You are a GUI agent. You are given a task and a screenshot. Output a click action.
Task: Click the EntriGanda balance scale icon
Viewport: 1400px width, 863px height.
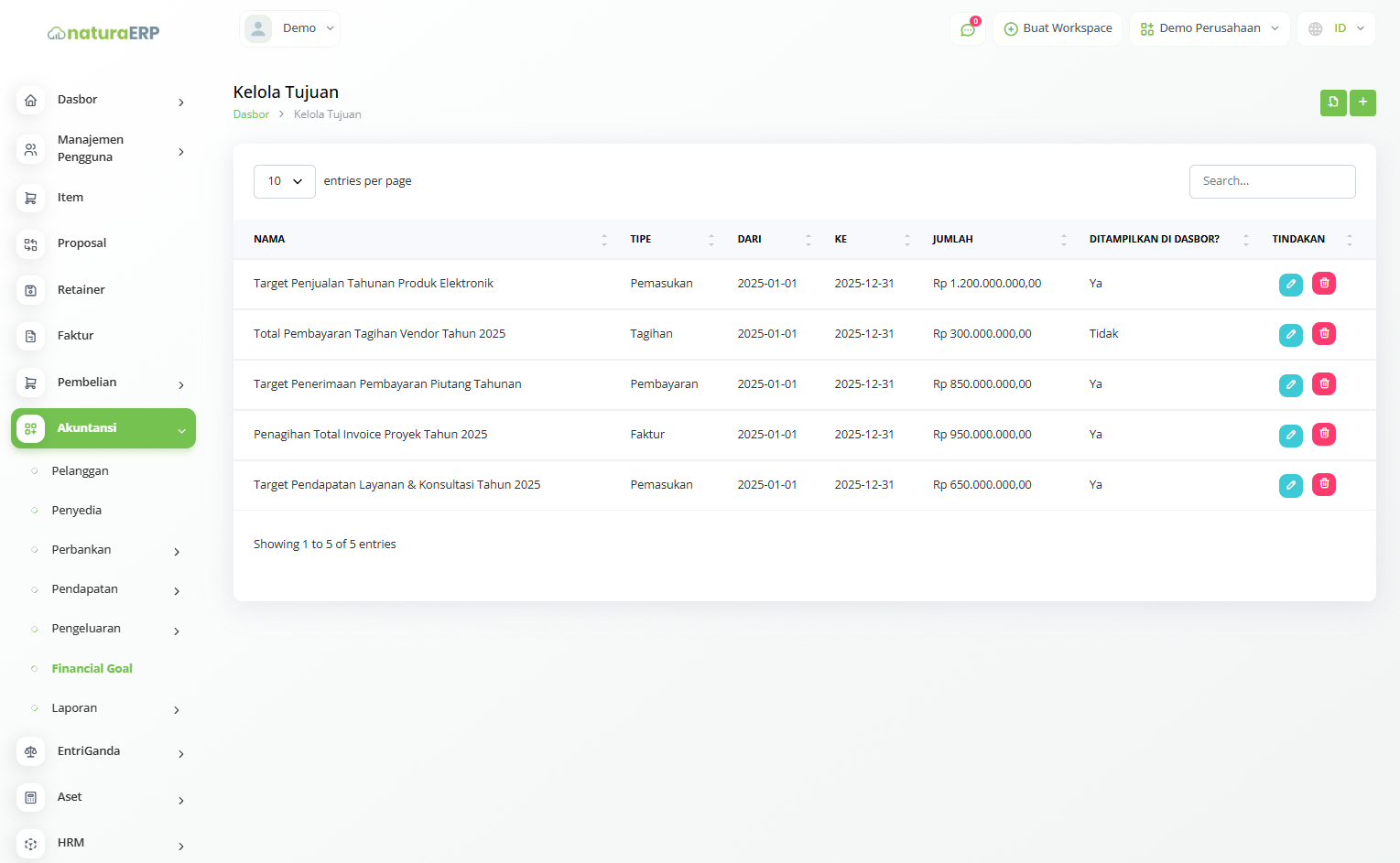point(30,751)
